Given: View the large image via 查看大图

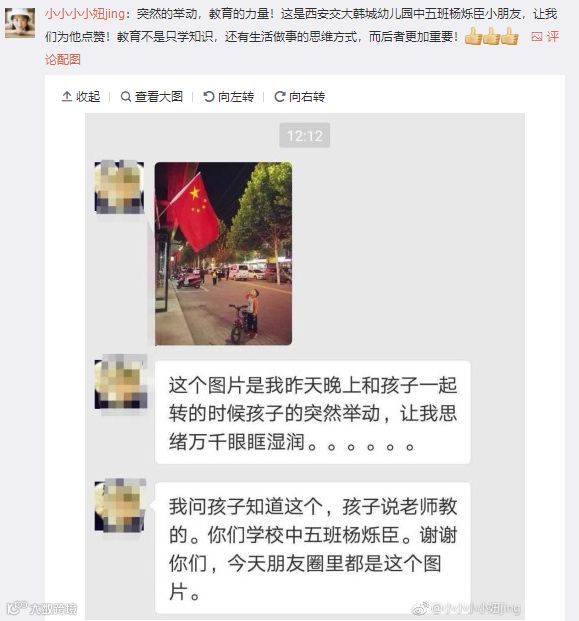Looking at the screenshot, I should click(159, 97).
